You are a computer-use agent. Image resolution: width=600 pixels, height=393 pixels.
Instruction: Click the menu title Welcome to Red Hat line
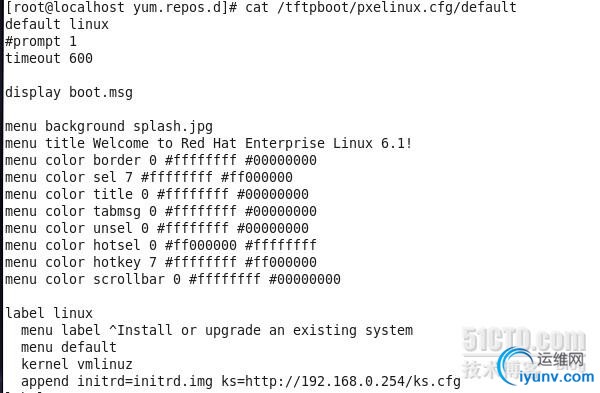coord(209,143)
